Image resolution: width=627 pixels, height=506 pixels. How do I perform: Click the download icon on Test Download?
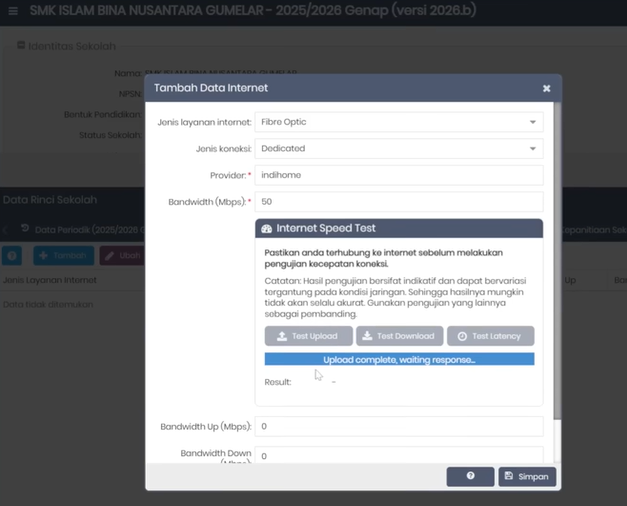pyautogui.click(x=367, y=336)
